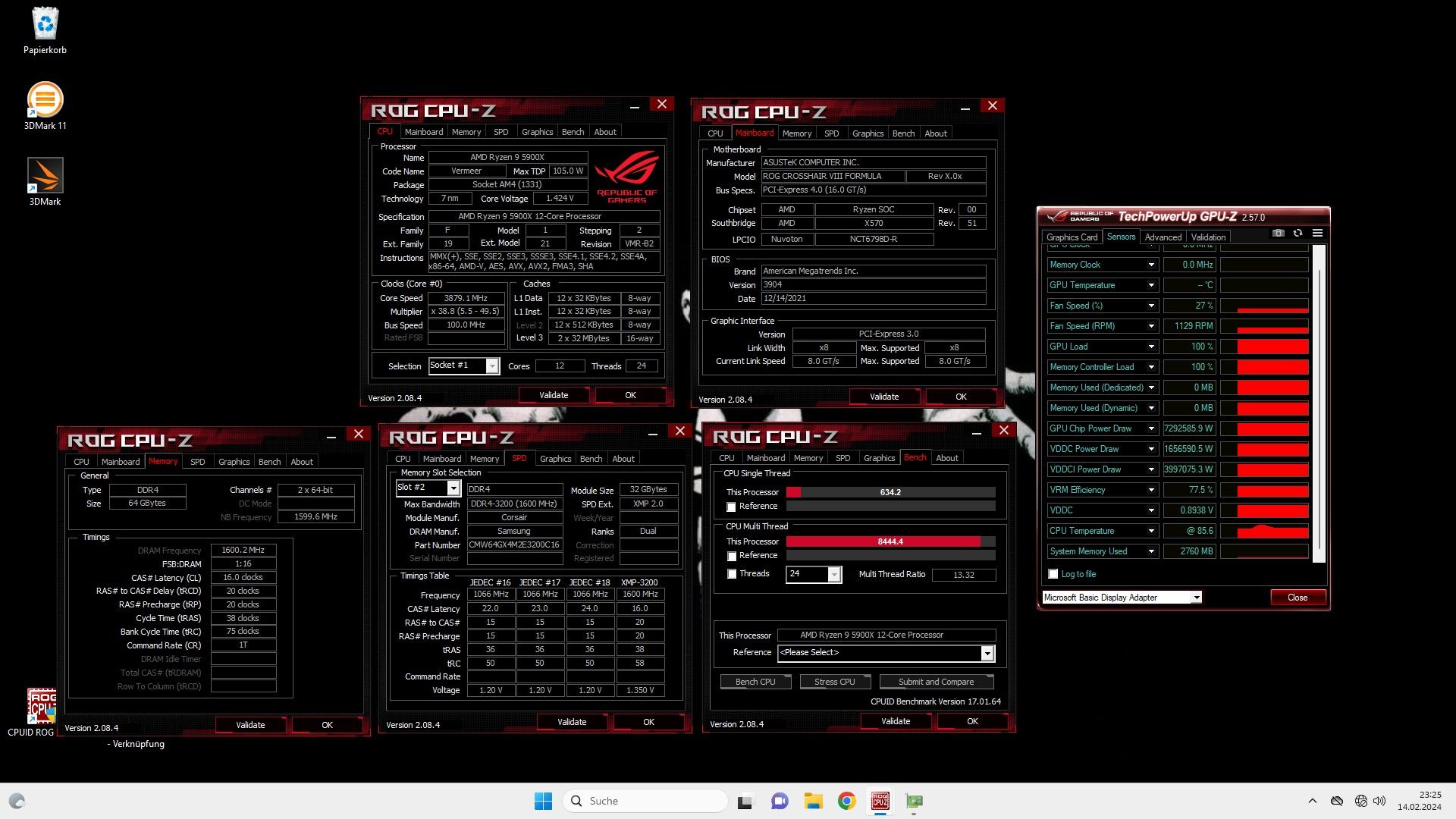Open the GPU-Z hamburger menu
Screen dimensions: 1456x819
[1317, 233]
